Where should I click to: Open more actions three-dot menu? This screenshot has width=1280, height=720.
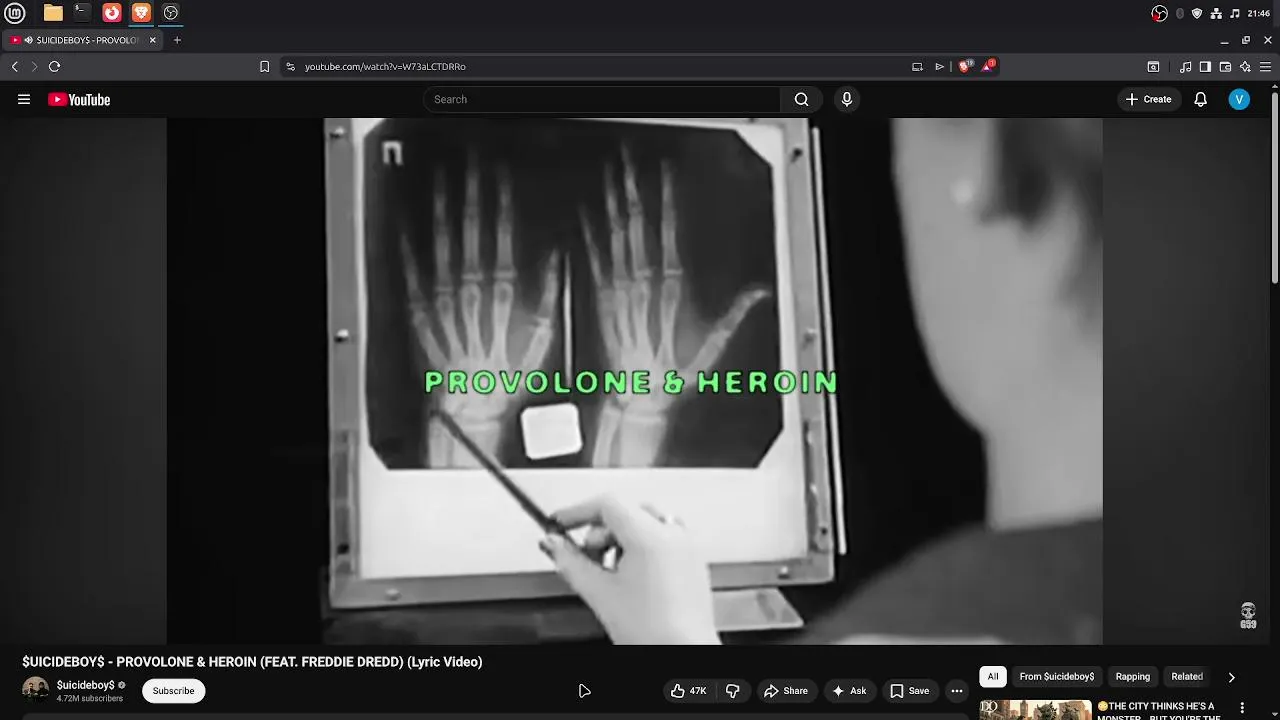click(957, 691)
